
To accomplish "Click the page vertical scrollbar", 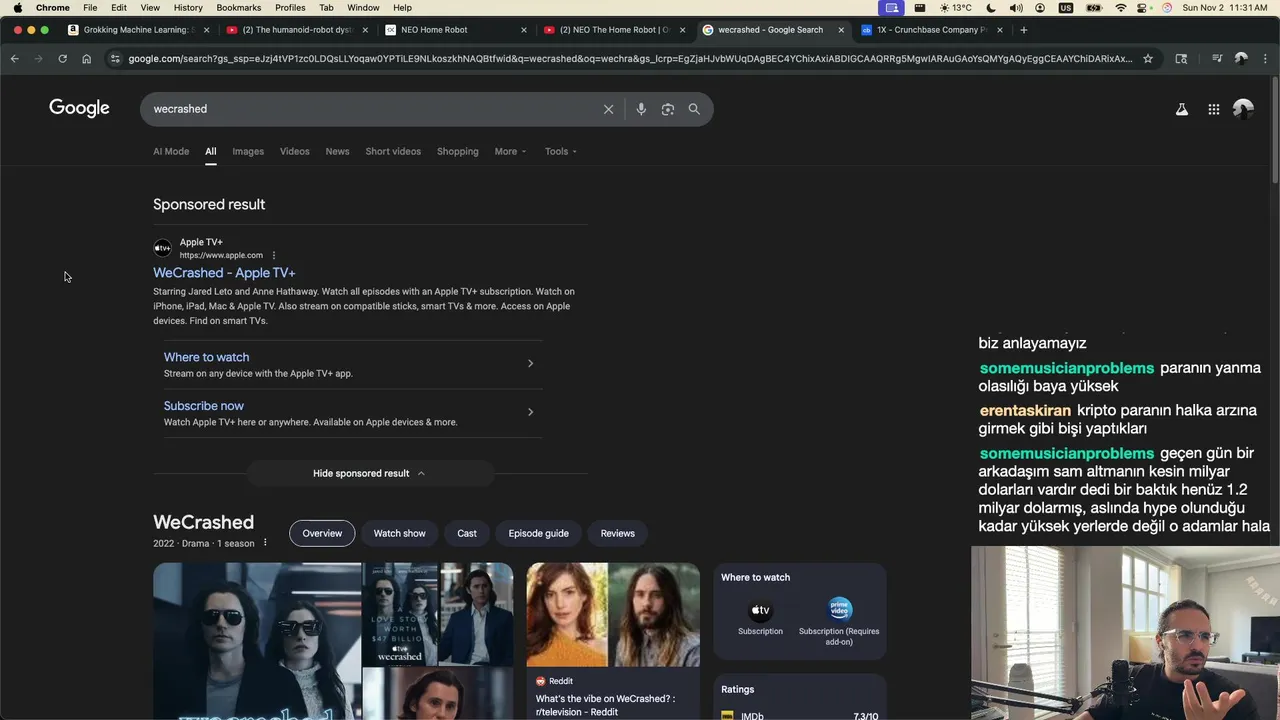I will tap(1275, 130).
